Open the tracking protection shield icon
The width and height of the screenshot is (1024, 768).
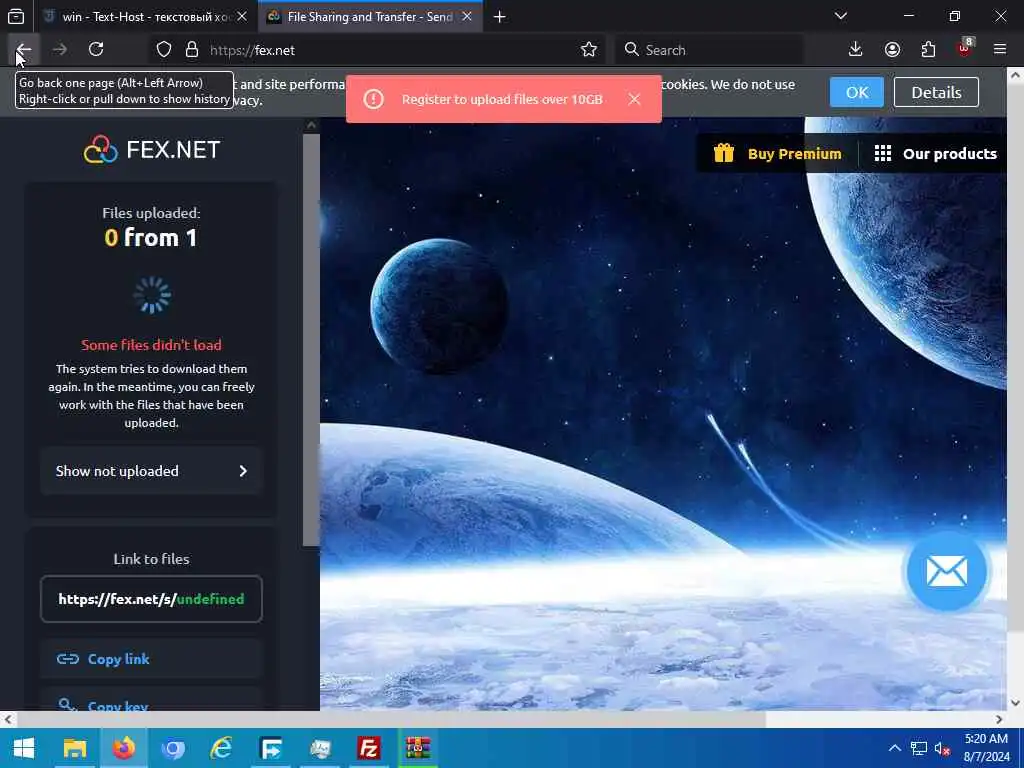(164, 50)
